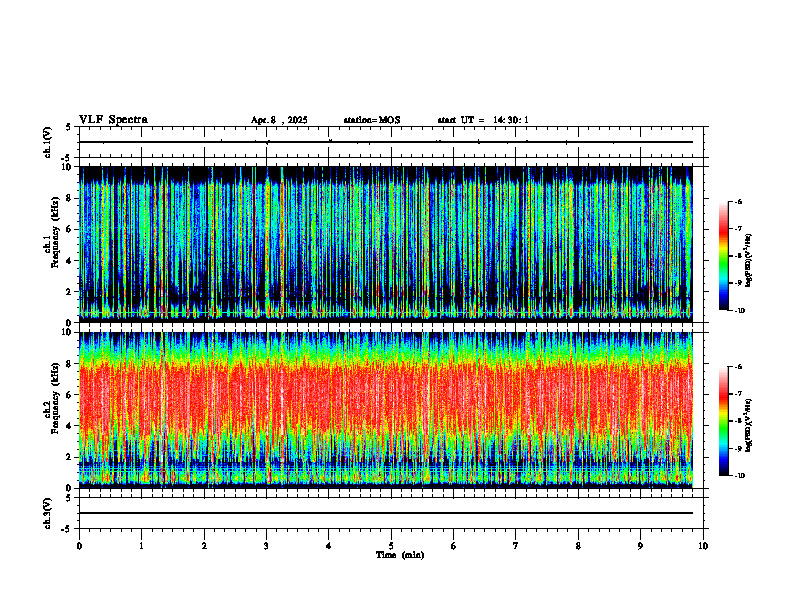Click the start UT 14:30:1 text

tap(483, 120)
